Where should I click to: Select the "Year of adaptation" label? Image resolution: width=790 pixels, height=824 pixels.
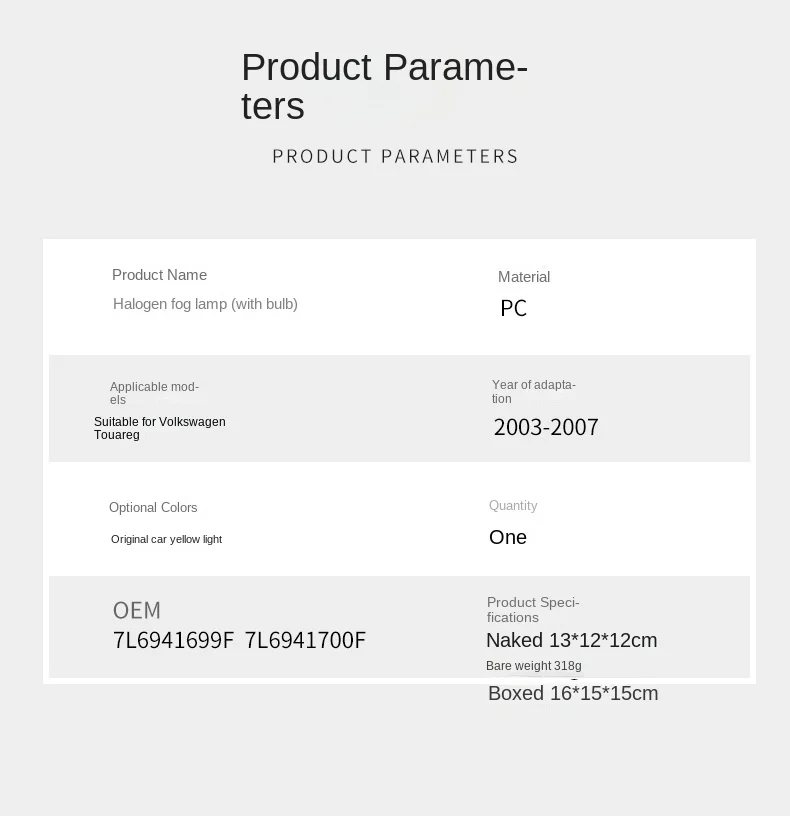click(x=533, y=391)
